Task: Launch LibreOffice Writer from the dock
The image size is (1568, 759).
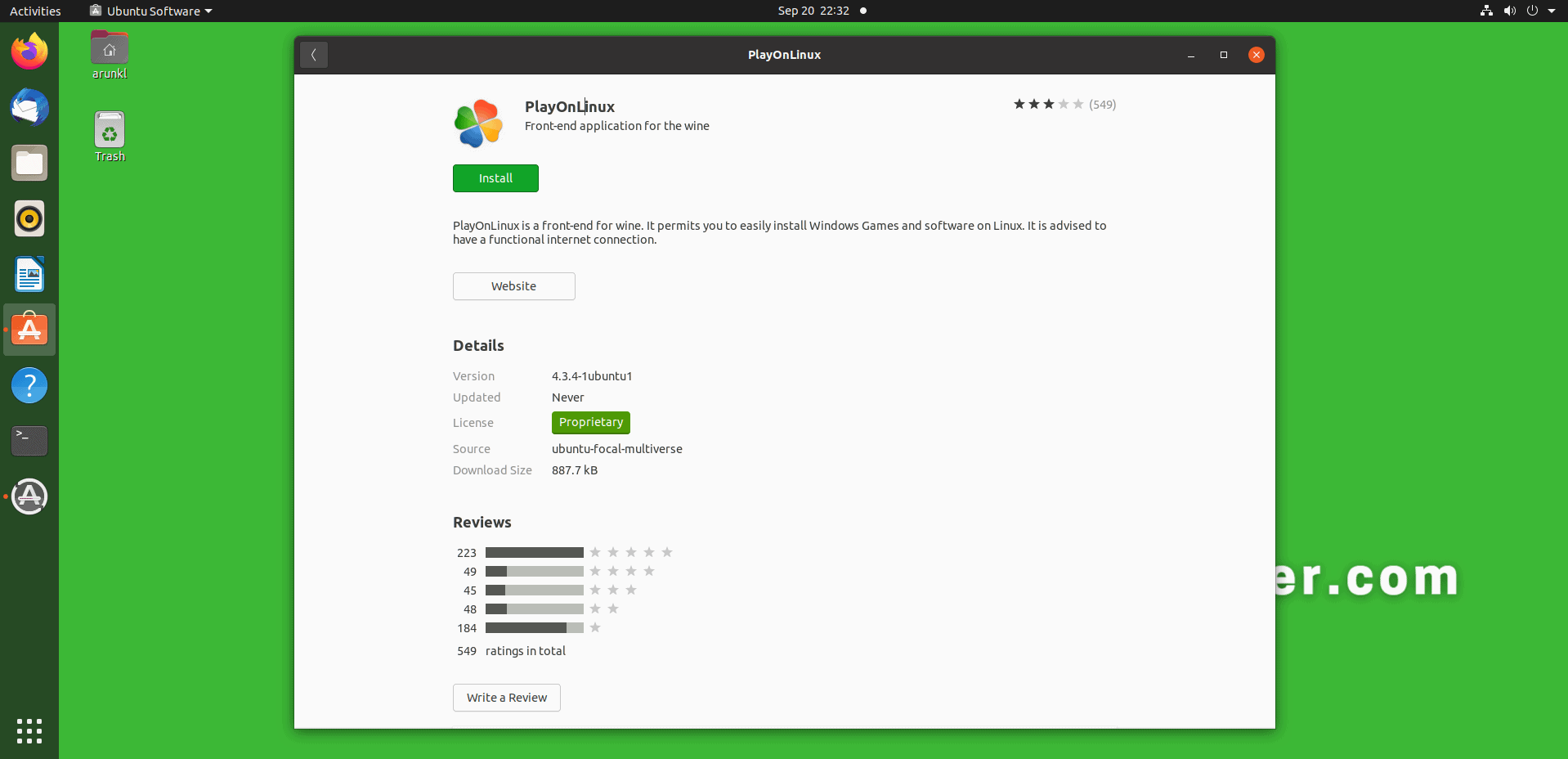Action: point(29,274)
